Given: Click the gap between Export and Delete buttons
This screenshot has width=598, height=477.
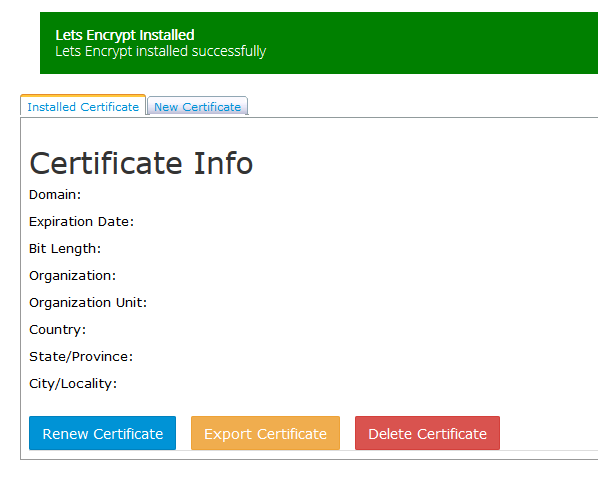Looking at the screenshot, I should pos(347,433).
